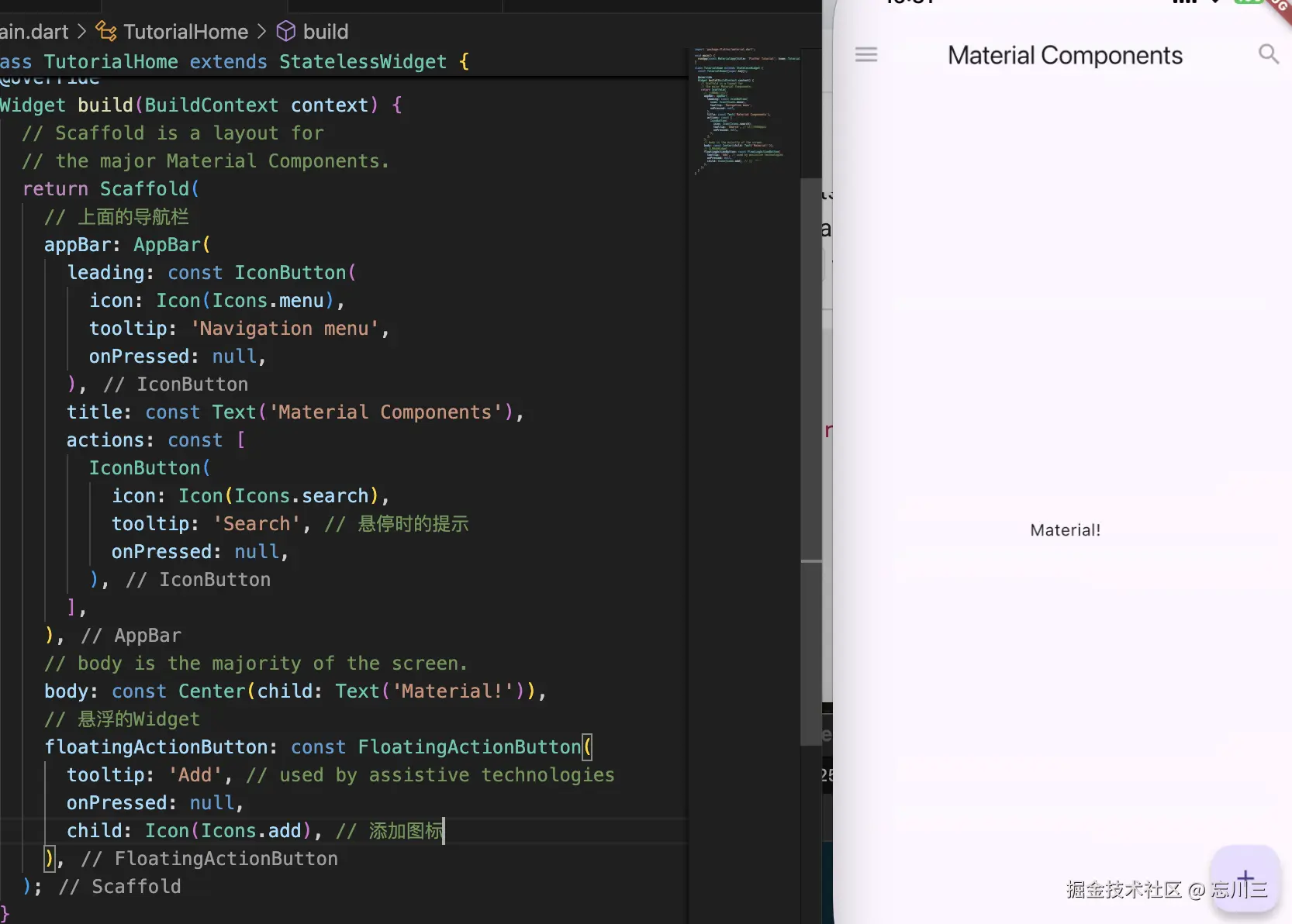1292x924 pixels.
Task: Tap the floating Add plus button
Action: 1245,878
